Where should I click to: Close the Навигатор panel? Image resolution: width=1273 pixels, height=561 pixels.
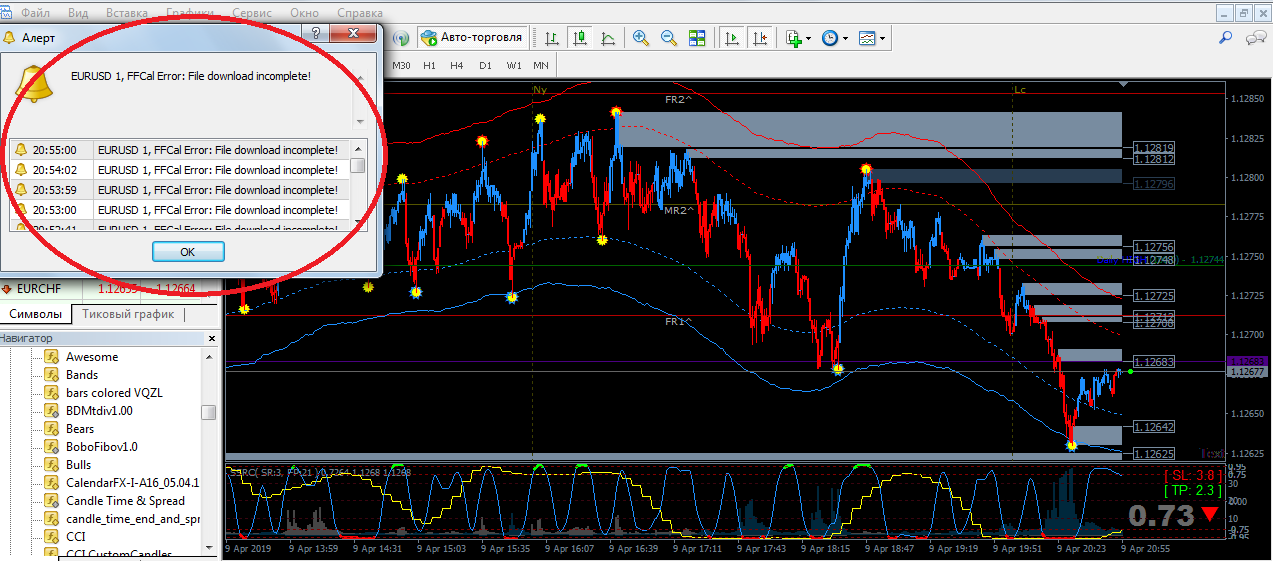point(210,339)
